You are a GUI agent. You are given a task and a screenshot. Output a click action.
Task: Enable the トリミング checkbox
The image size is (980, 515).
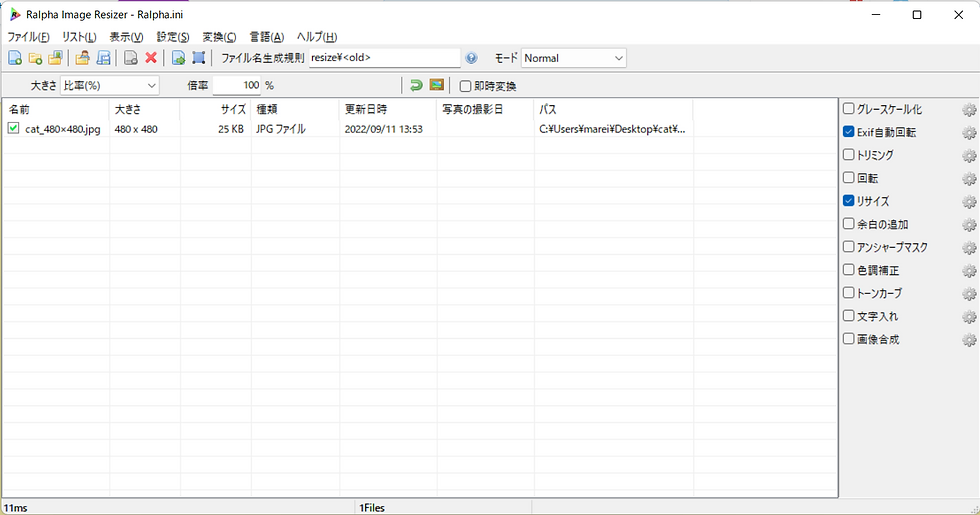(848, 154)
